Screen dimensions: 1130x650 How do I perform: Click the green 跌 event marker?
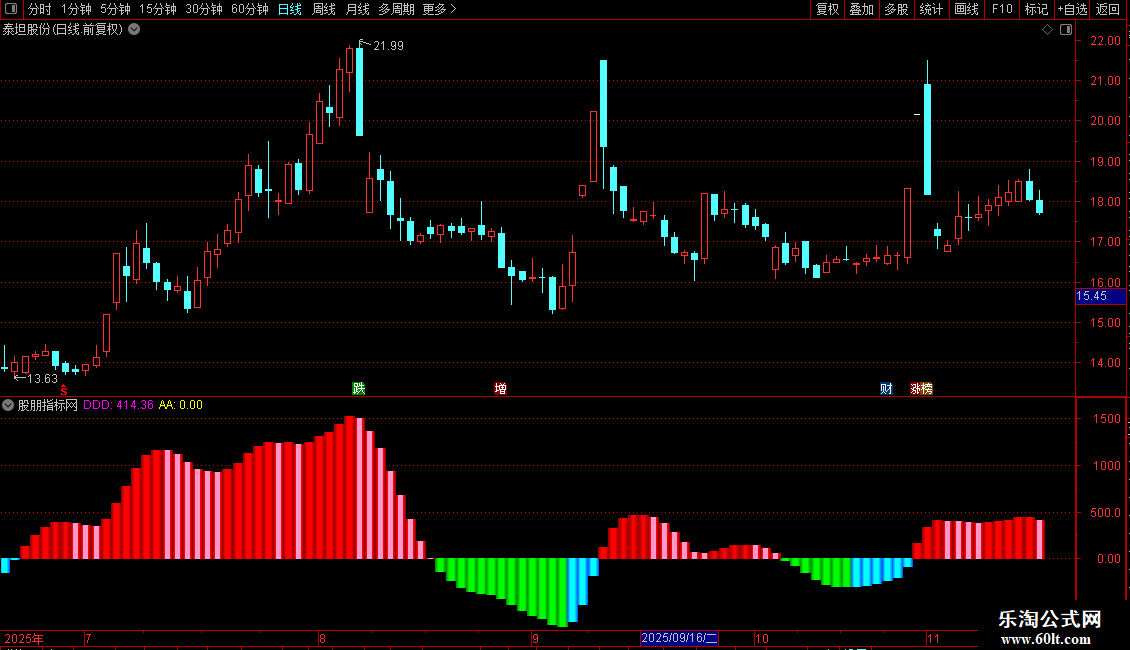(359, 388)
